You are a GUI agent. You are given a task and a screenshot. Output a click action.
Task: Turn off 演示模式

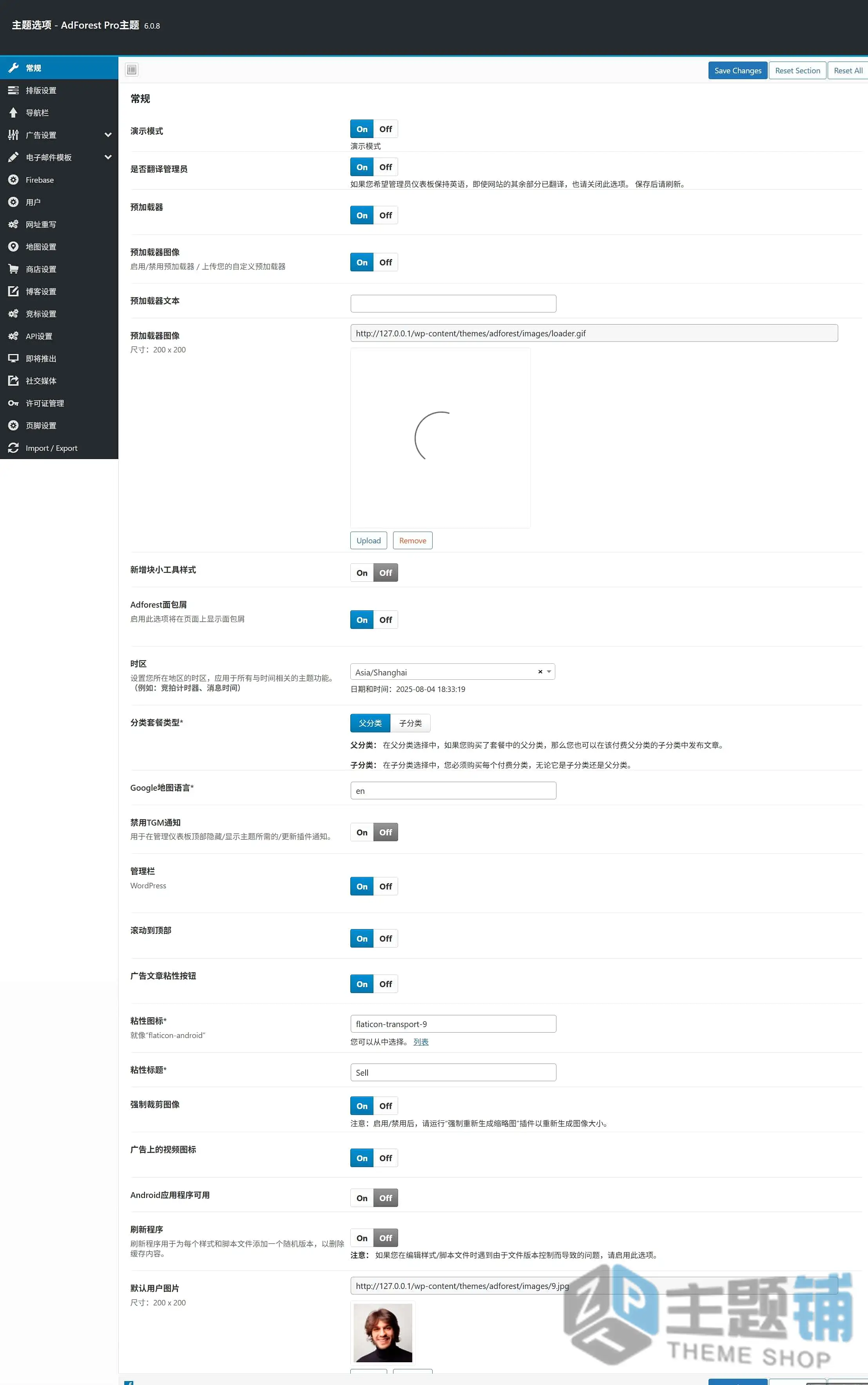click(x=386, y=129)
